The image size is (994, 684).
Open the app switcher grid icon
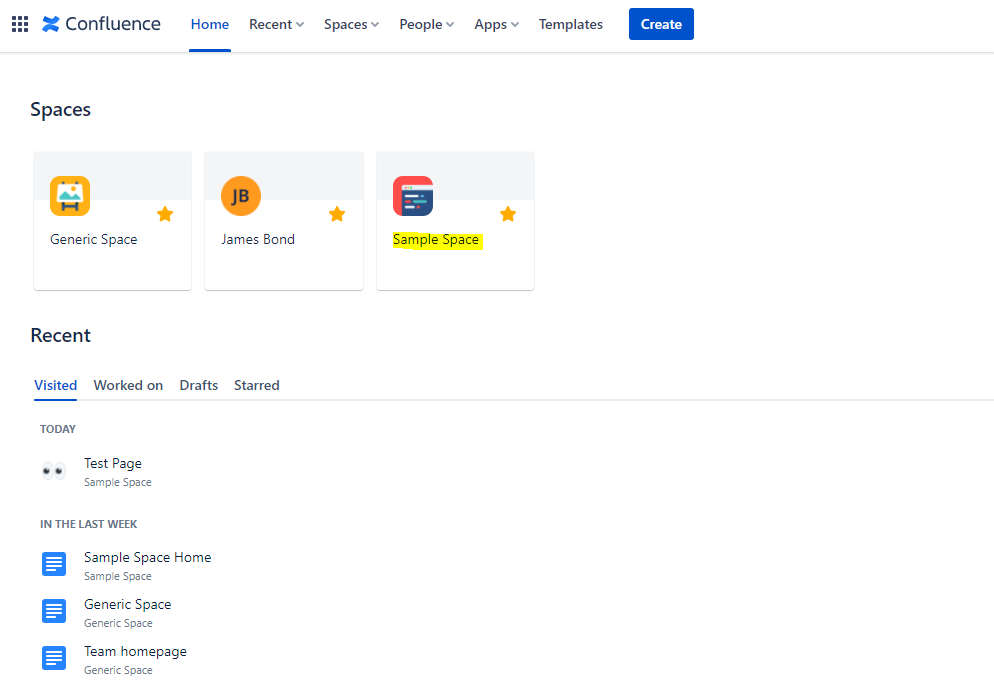pos(20,24)
